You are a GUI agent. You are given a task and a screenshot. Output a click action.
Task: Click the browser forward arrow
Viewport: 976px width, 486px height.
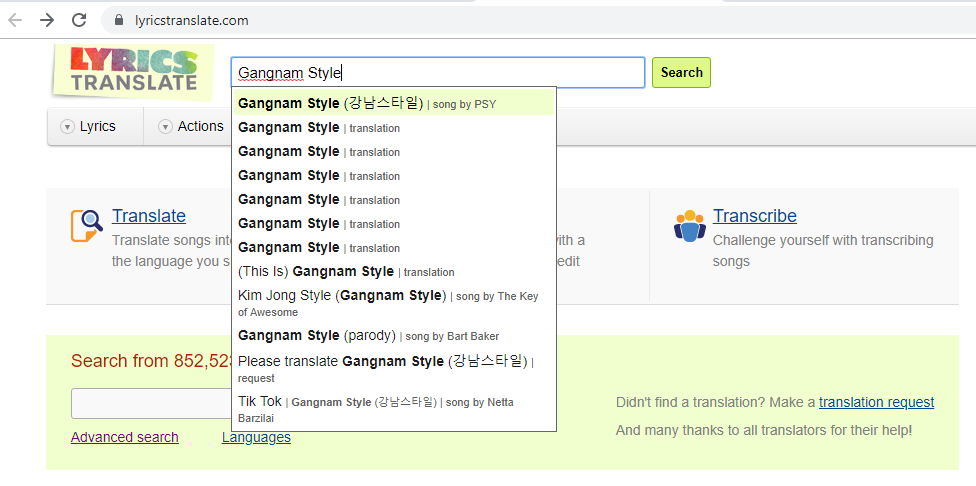pyautogui.click(x=47, y=20)
